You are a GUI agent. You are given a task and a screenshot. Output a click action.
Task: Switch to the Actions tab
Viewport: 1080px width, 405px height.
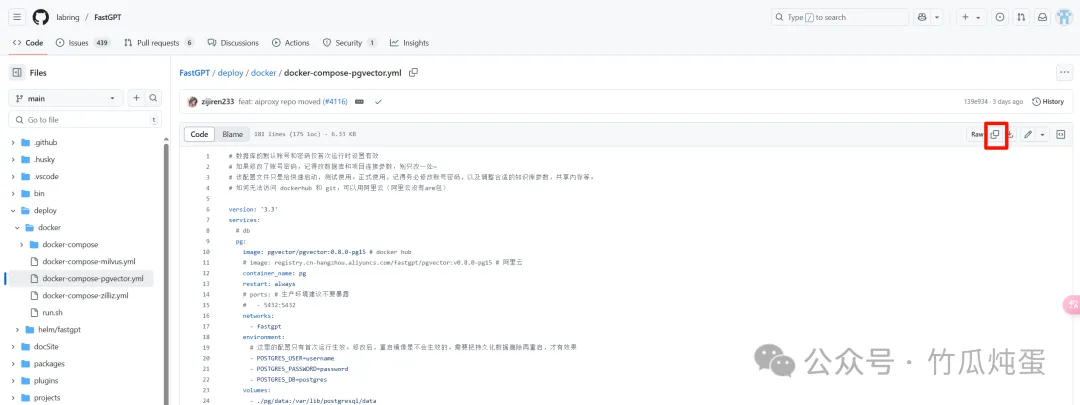click(x=291, y=43)
